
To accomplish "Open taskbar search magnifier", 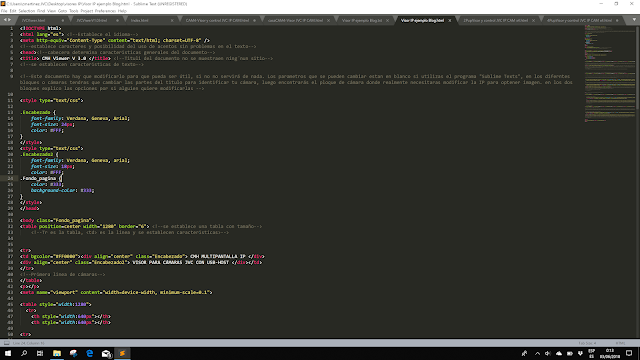I will 24,353.
